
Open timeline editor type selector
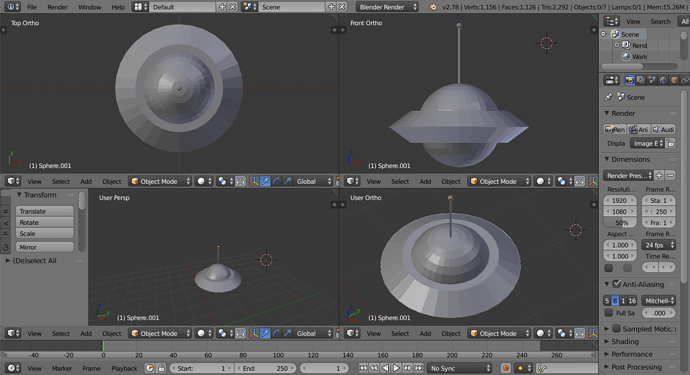13,368
